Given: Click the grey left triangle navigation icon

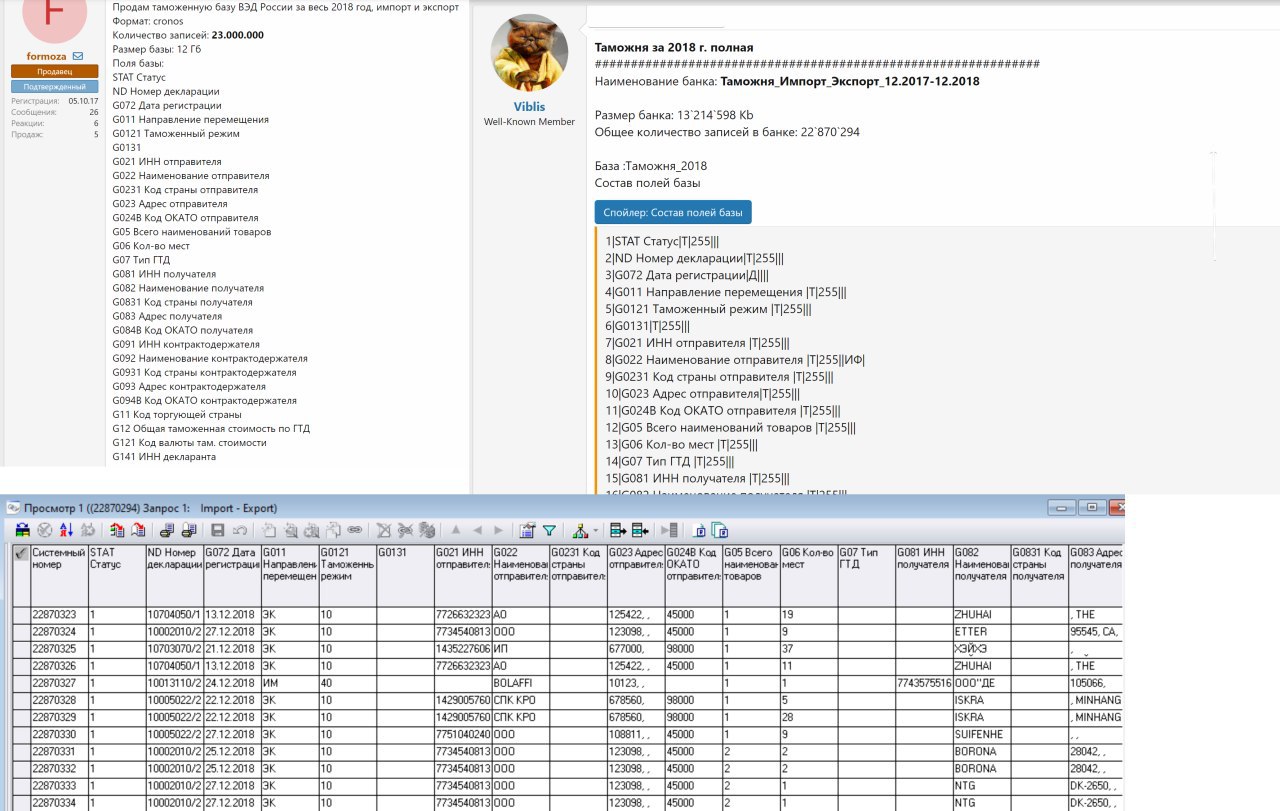Looking at the screenshot, I should [477, 530].
